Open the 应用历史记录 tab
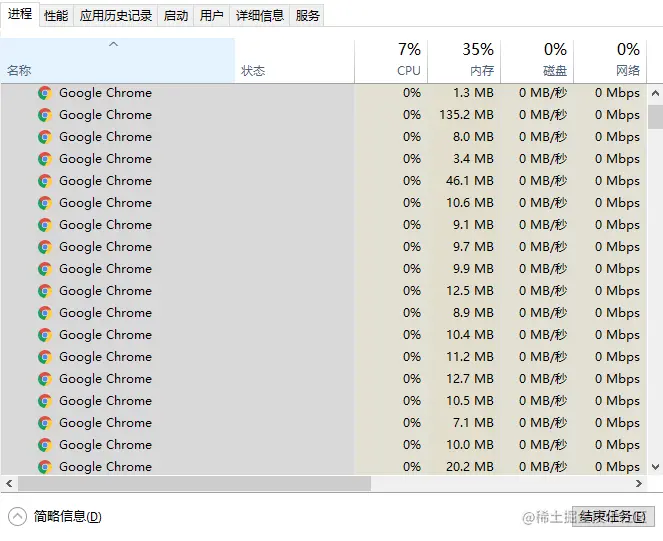Image resolution: width=663 pixels, height=541 pixels. (x=115, y=16)
